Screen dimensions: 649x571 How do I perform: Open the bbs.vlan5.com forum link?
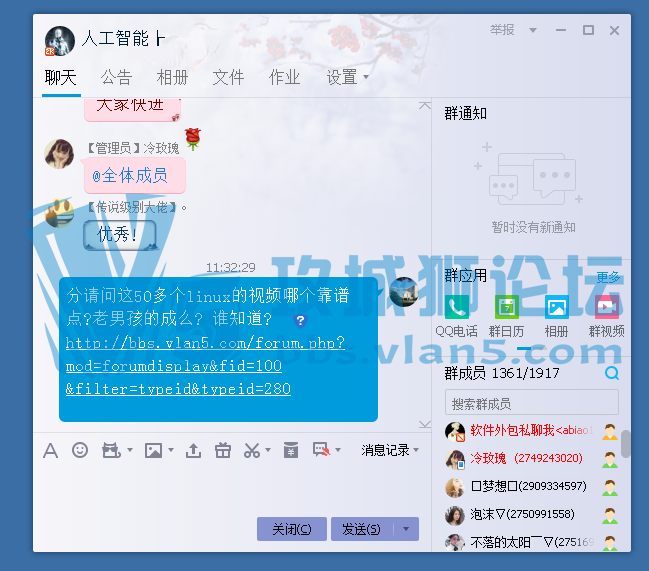click(205, 365)
